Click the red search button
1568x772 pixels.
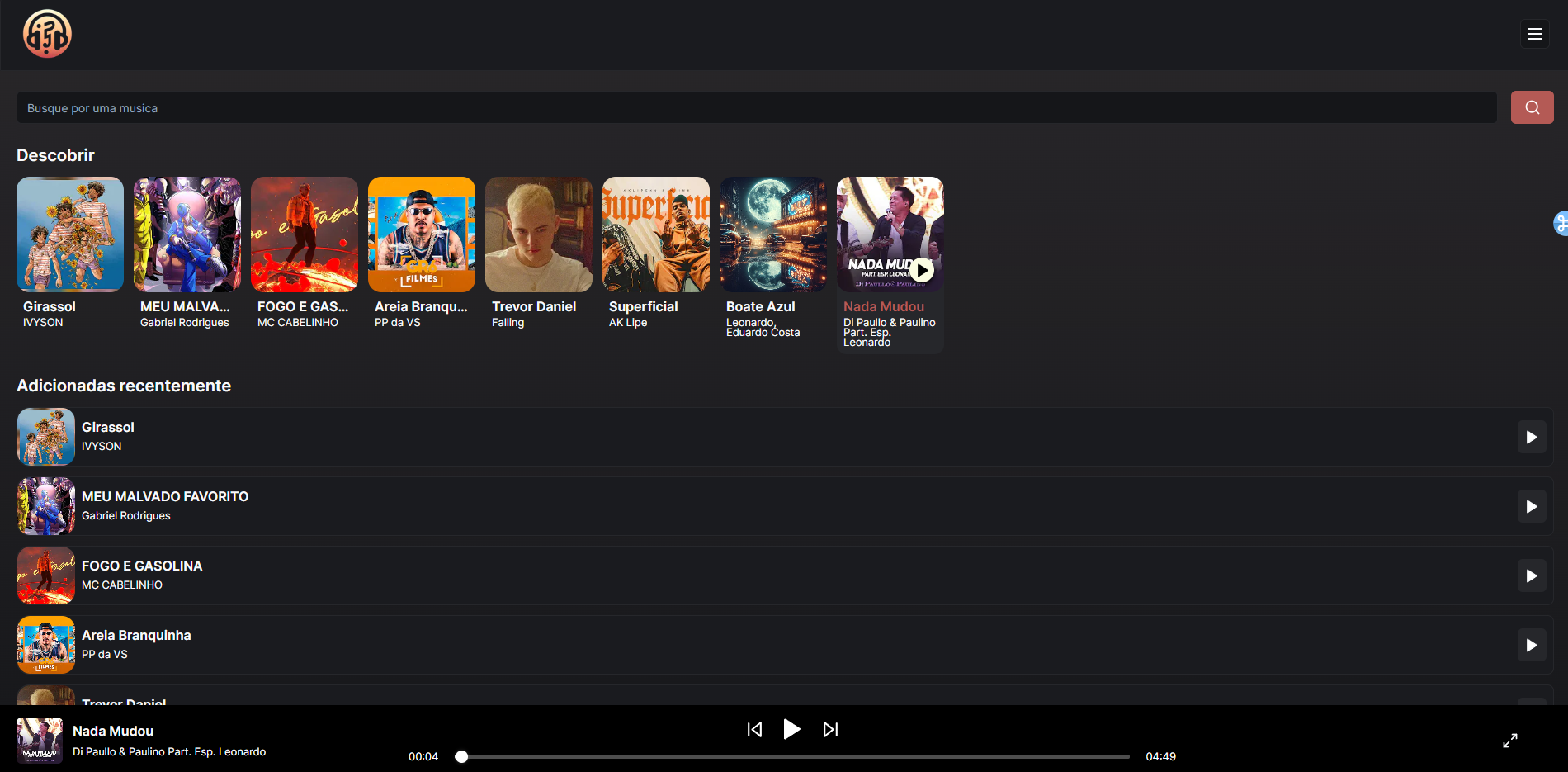[x=1532, y=107]
